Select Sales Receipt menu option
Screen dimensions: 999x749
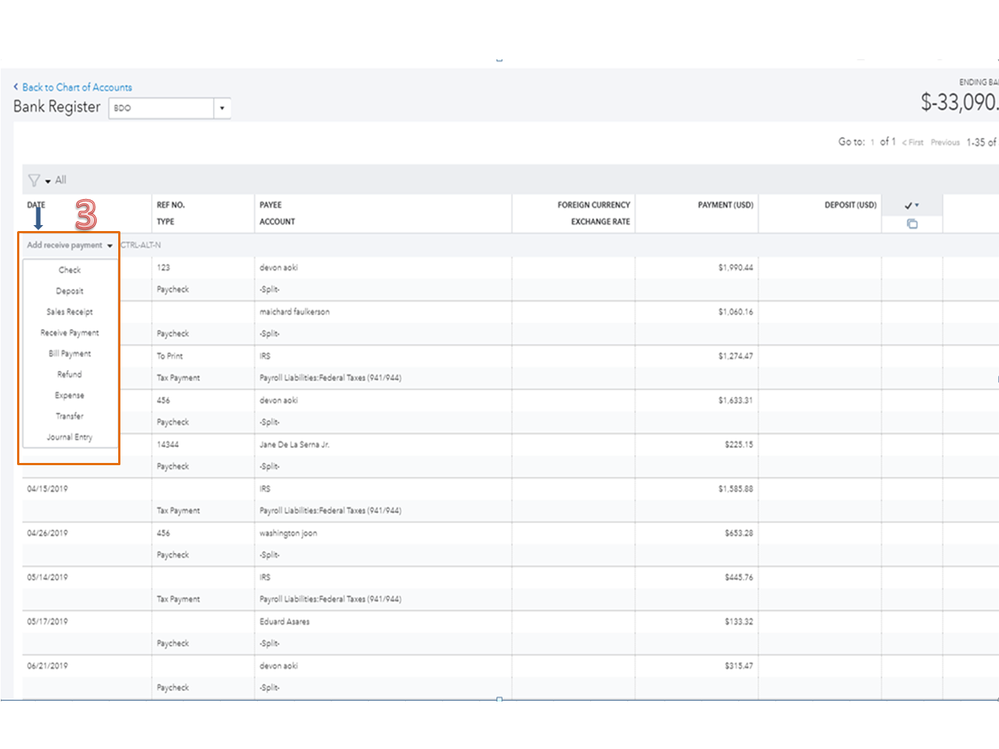[70, 312]
